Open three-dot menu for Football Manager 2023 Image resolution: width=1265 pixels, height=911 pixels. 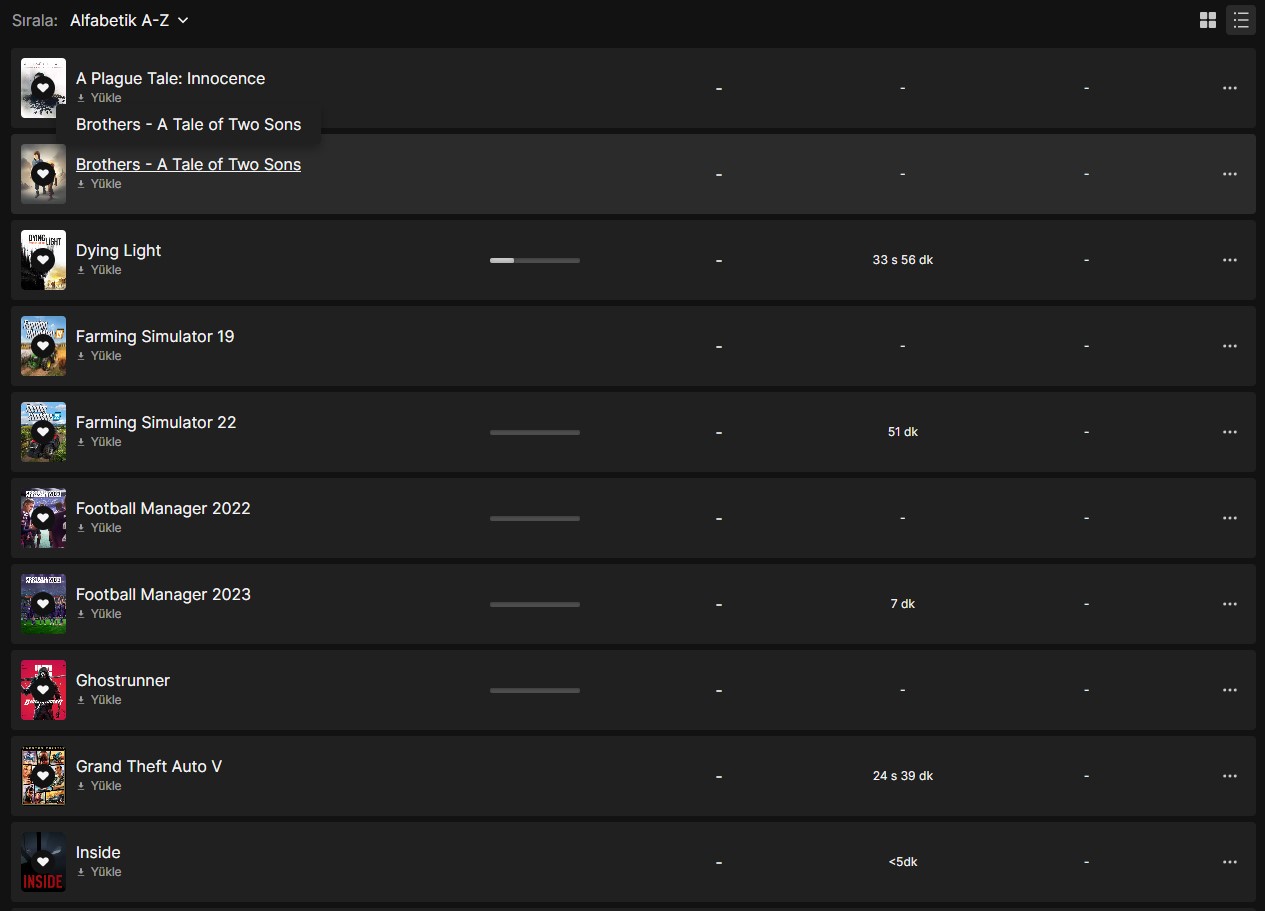pyautogui.click(x=1230, y=604)
